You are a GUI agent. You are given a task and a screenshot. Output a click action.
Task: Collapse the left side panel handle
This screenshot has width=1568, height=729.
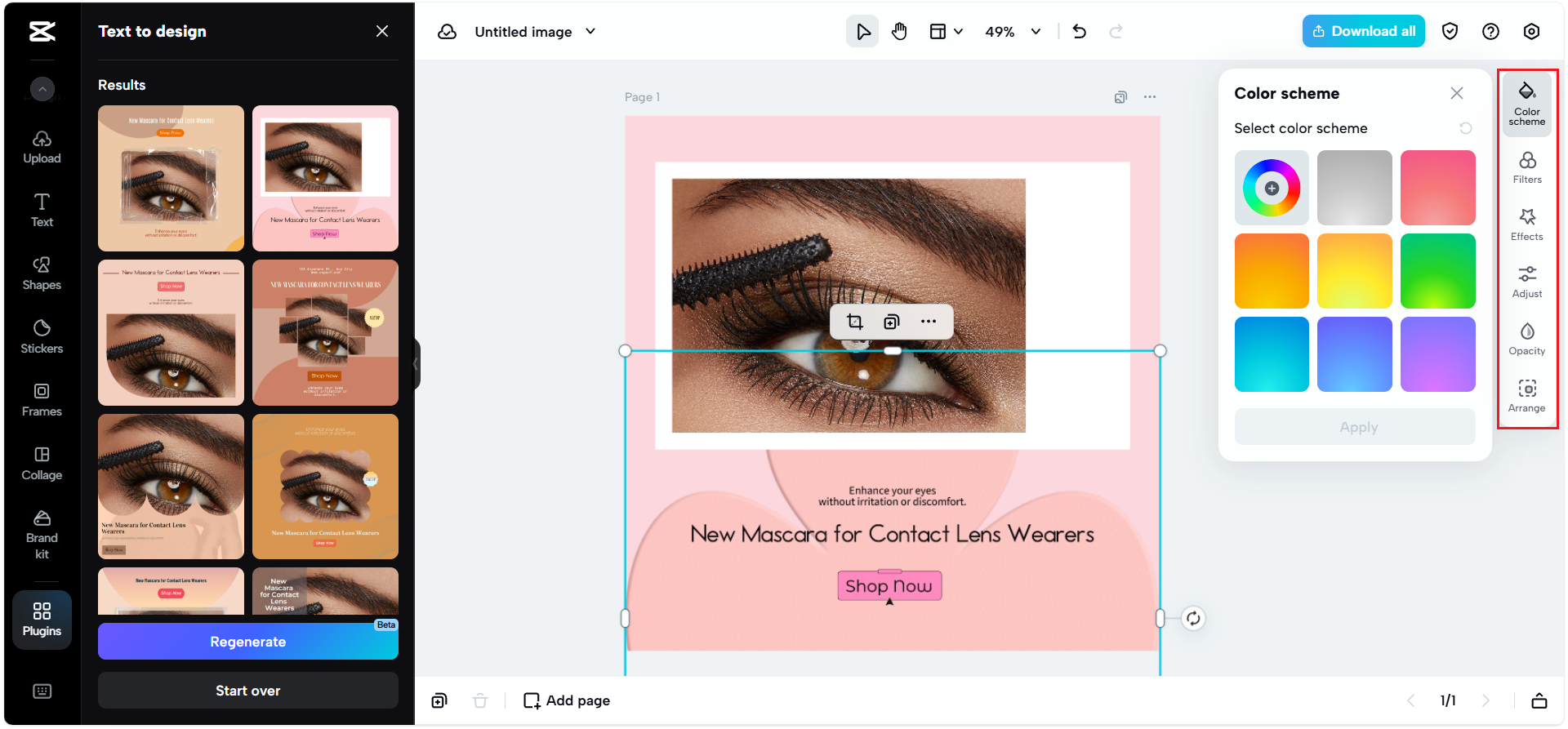point(416,364)
